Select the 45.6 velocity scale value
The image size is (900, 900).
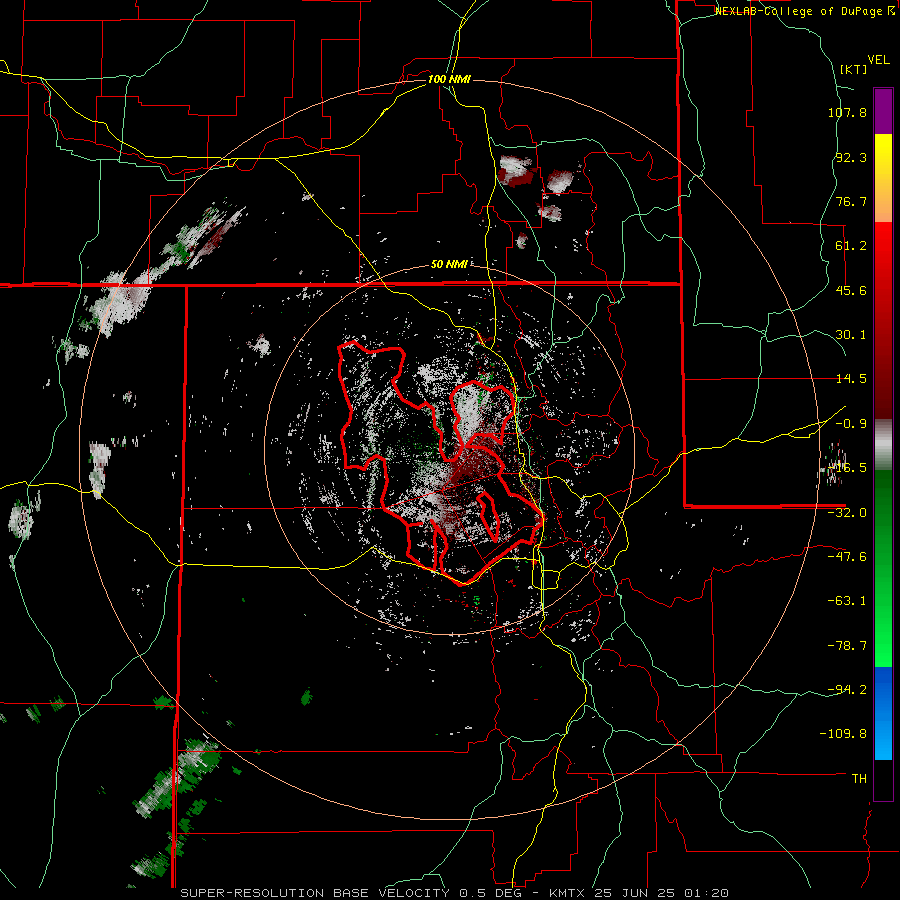pyautogui.click(x=851, y=290)
